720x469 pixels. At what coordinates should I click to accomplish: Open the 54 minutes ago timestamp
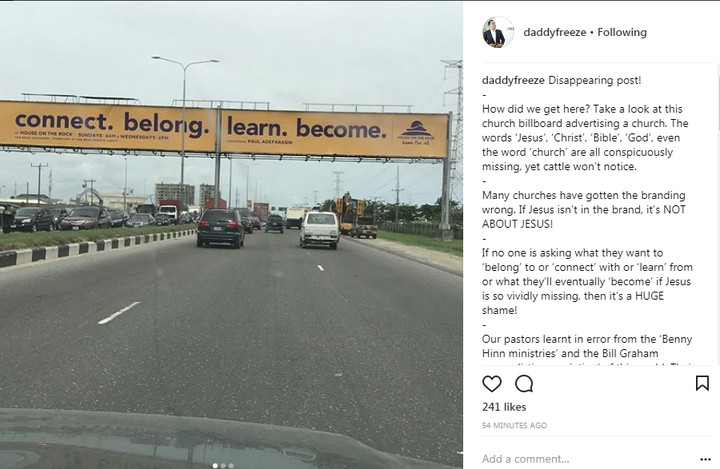[x=514, y=425]
